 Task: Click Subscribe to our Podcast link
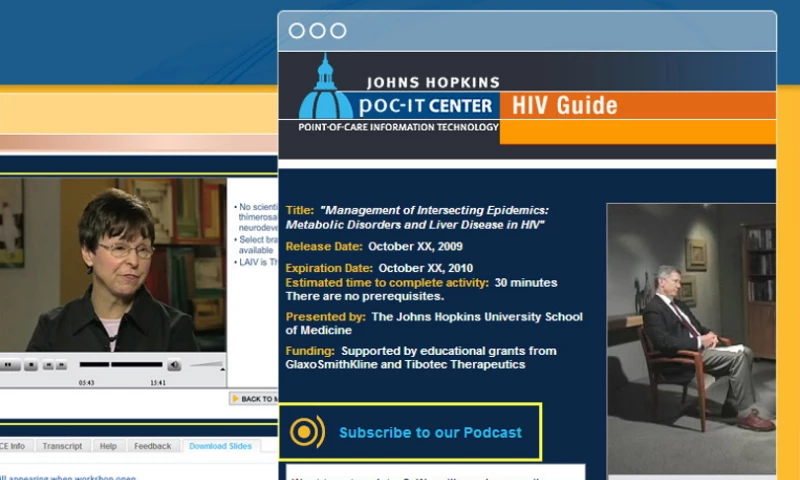tap(430, 433)
